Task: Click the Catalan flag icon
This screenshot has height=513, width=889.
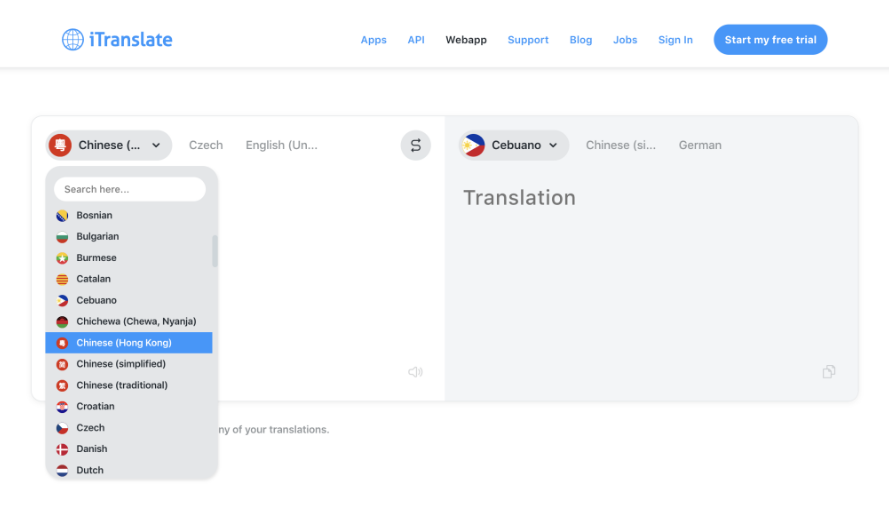Action: point(62,279)
